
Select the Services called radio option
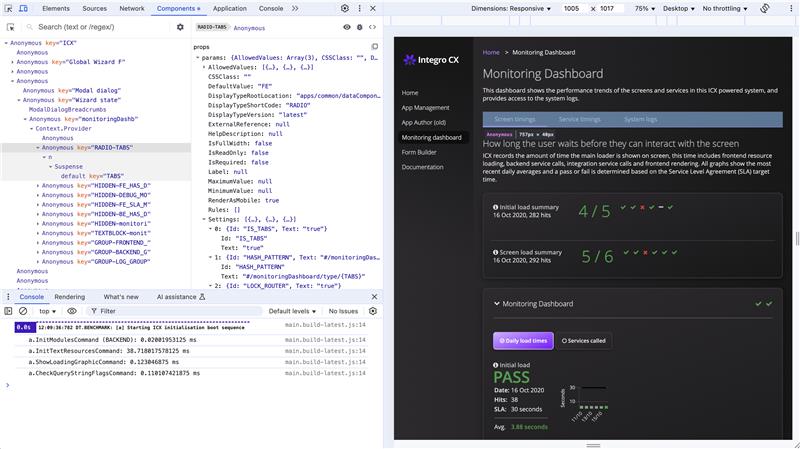click(x=583, y=340)
